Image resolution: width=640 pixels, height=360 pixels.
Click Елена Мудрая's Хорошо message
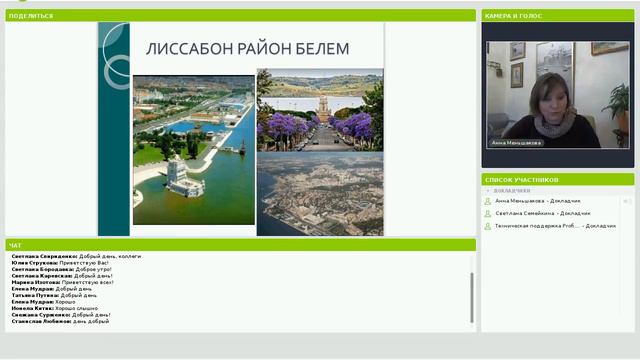[x=44, y=302]
